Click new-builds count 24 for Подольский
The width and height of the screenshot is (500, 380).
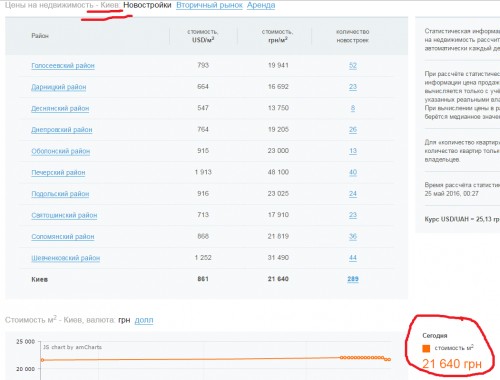[x=353, y=193]
